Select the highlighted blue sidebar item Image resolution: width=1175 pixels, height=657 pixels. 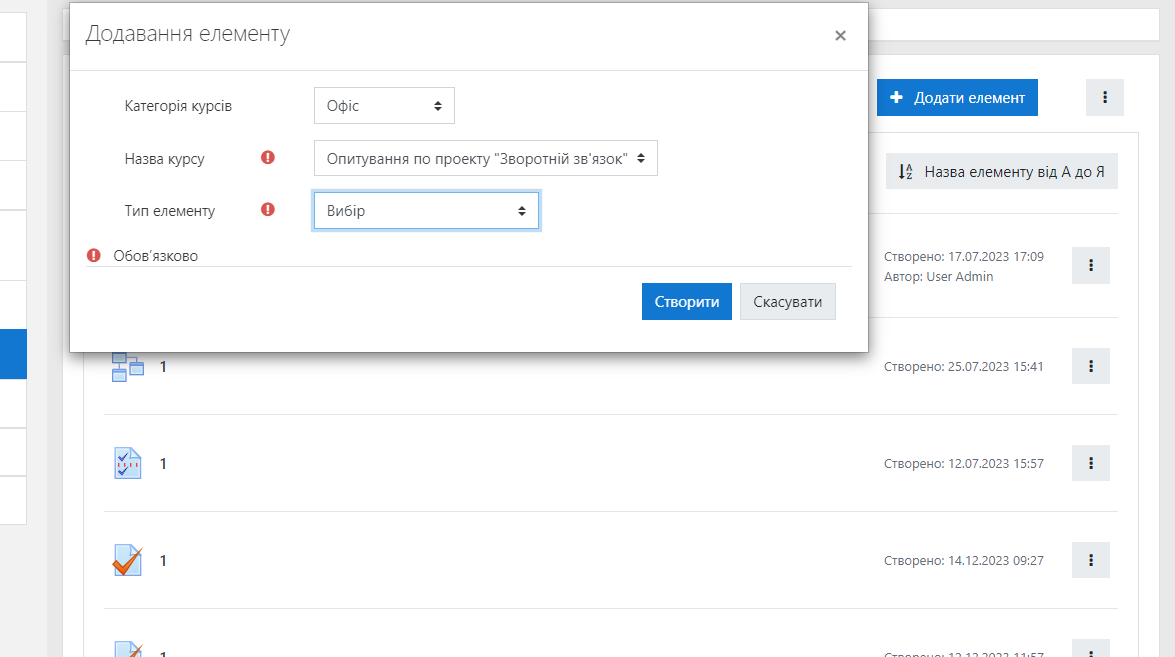(x=13, y=354)
